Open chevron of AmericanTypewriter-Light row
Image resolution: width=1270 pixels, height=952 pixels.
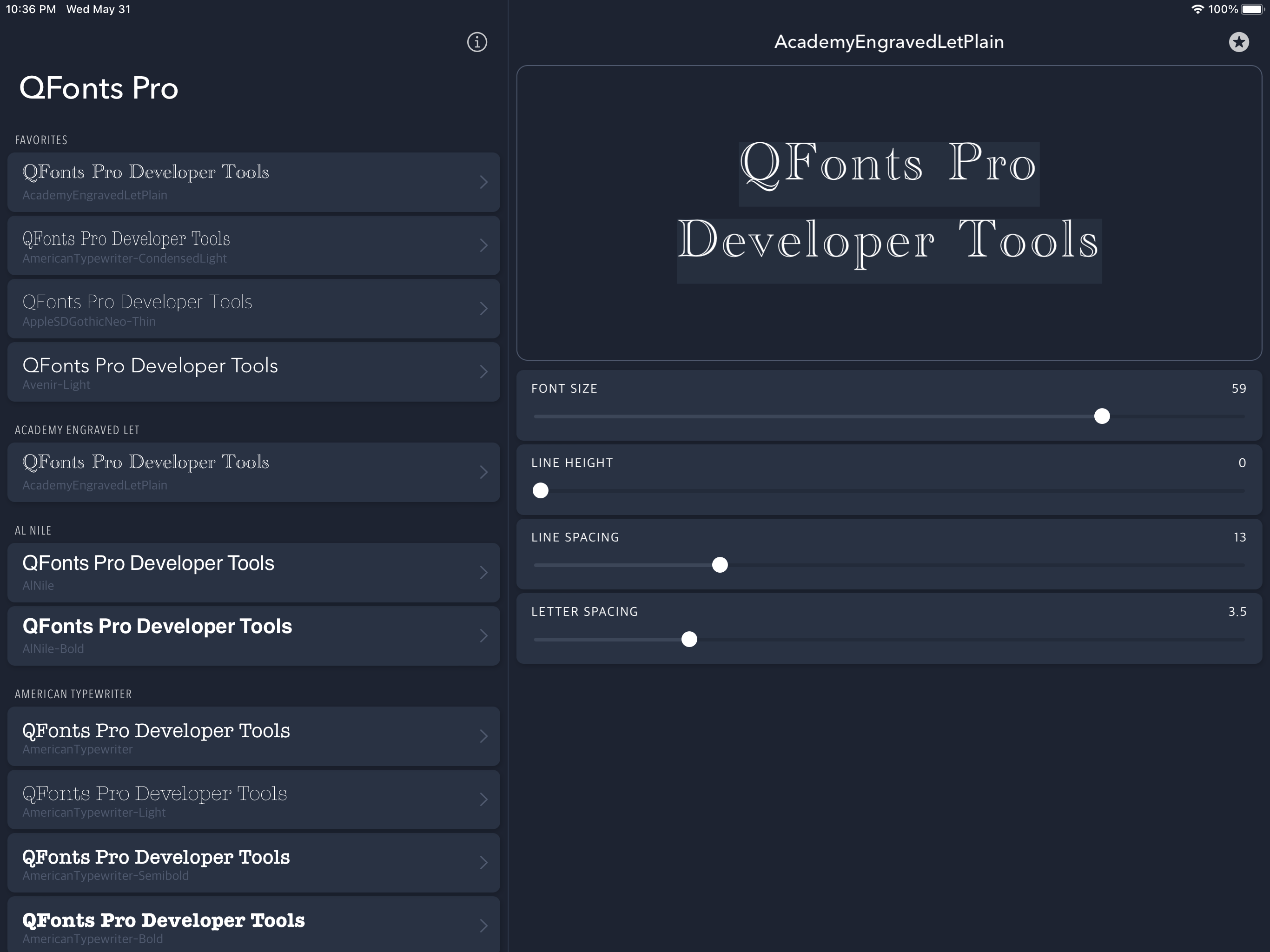point(483,799)
